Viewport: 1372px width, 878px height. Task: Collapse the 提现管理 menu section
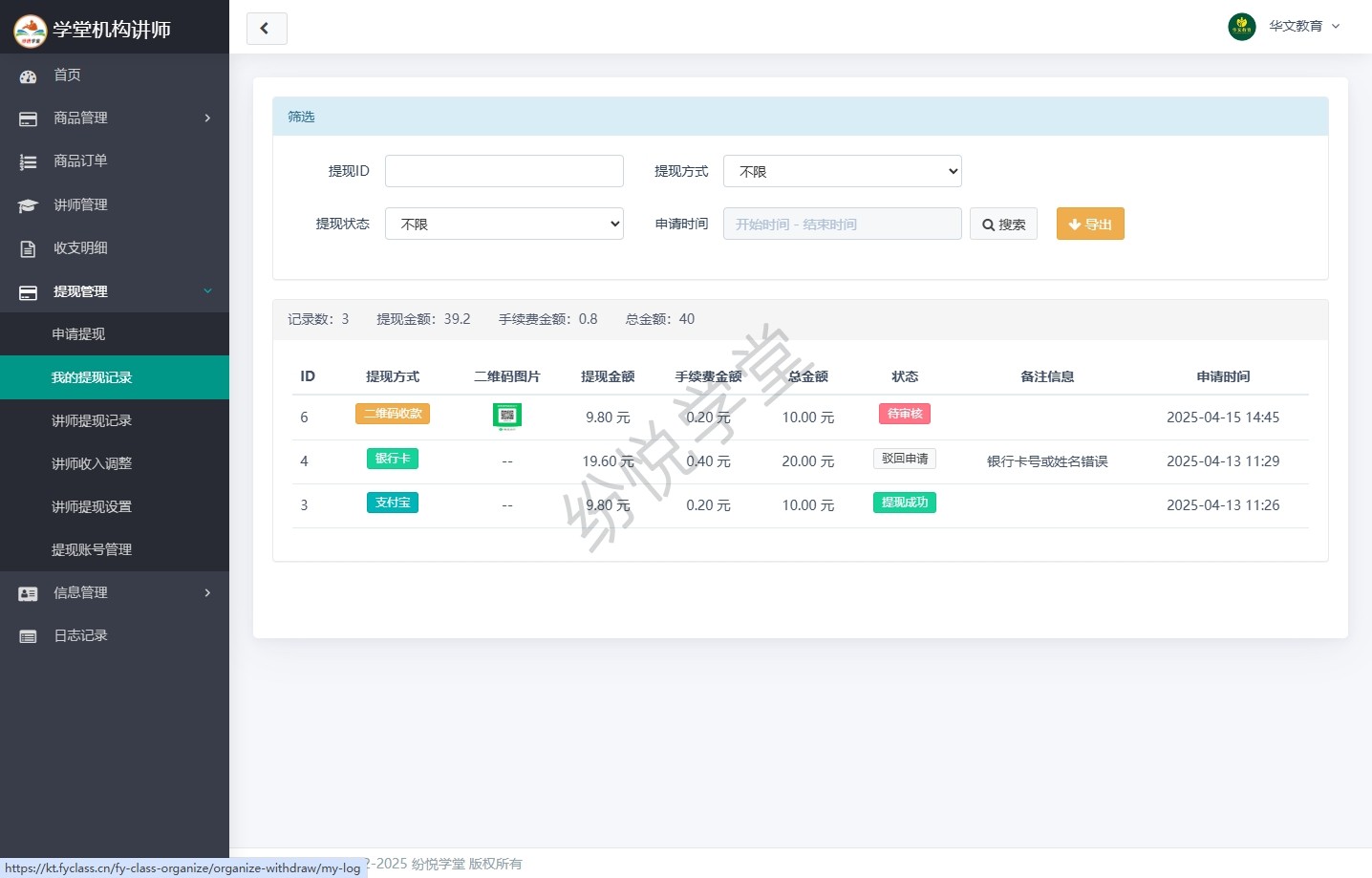point(207,291)
